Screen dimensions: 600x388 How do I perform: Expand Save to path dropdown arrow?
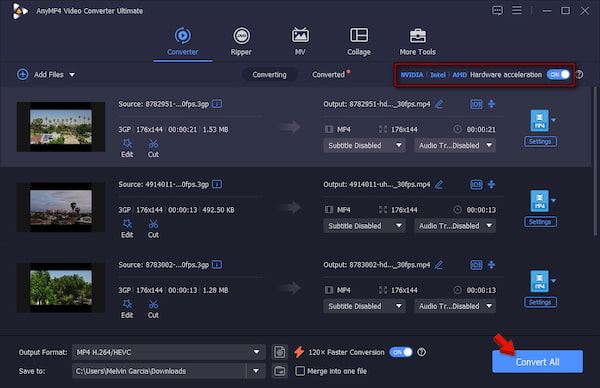tap(256, 371)
